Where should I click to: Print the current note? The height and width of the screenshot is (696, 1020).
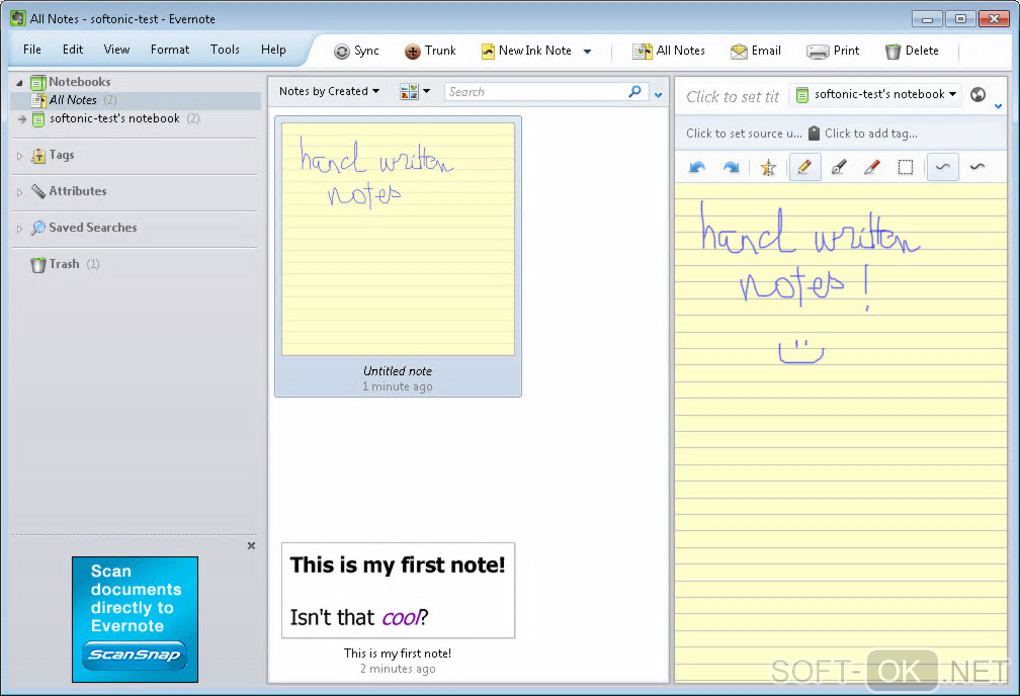[x=833, y=51]
